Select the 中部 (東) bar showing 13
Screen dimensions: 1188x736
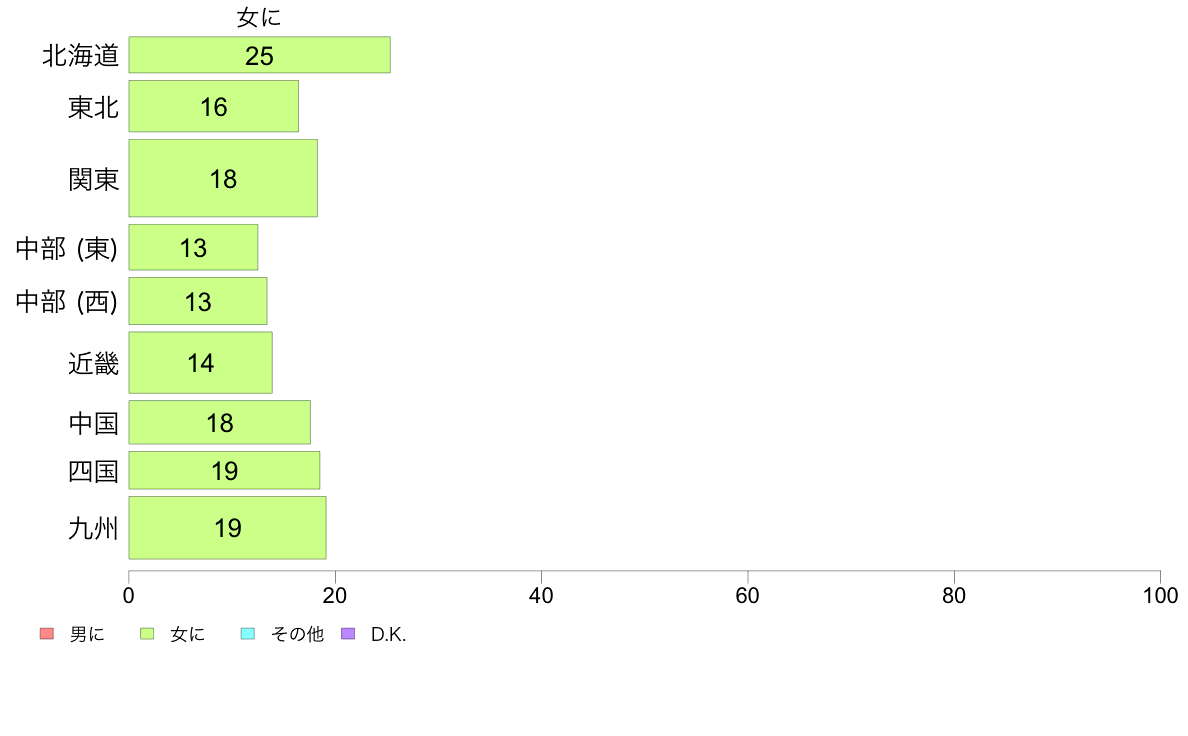pyautogui.click(x=193, y=247)
